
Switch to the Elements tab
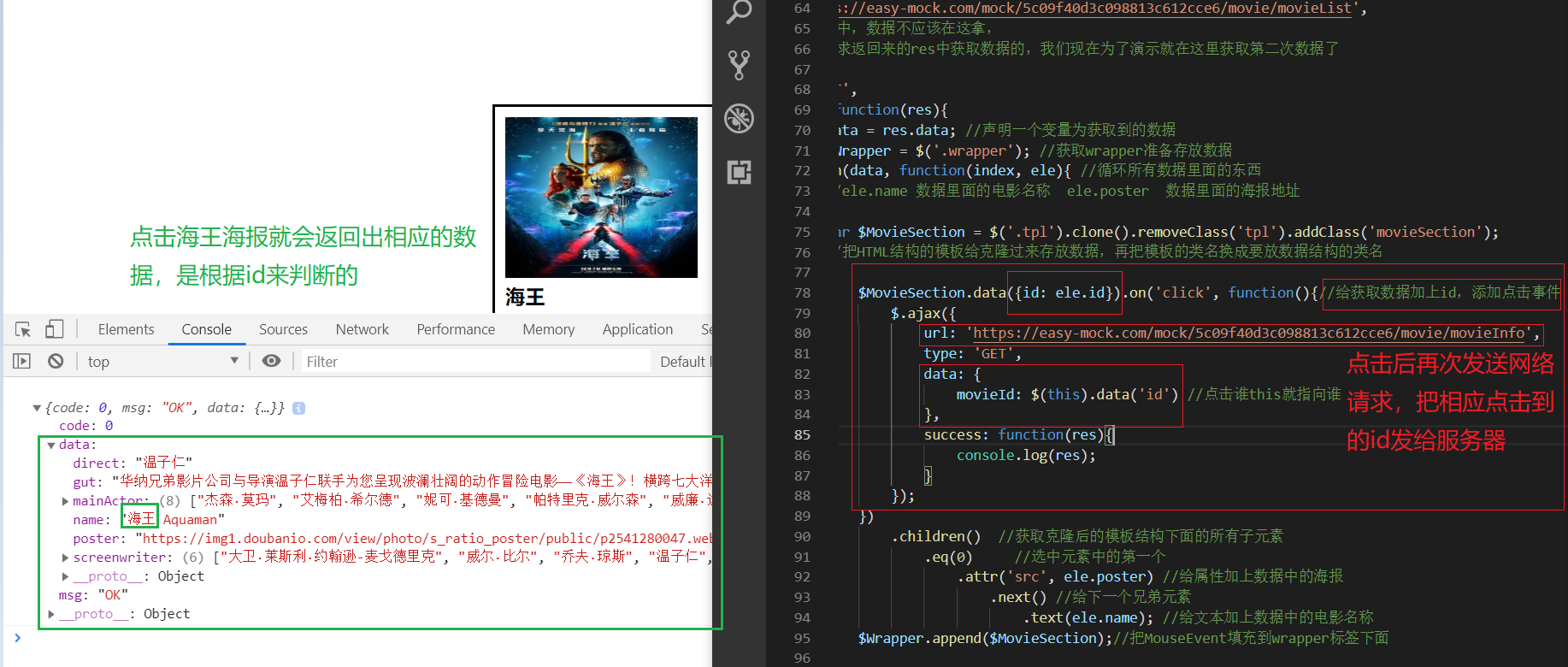[x=126, y=329]
